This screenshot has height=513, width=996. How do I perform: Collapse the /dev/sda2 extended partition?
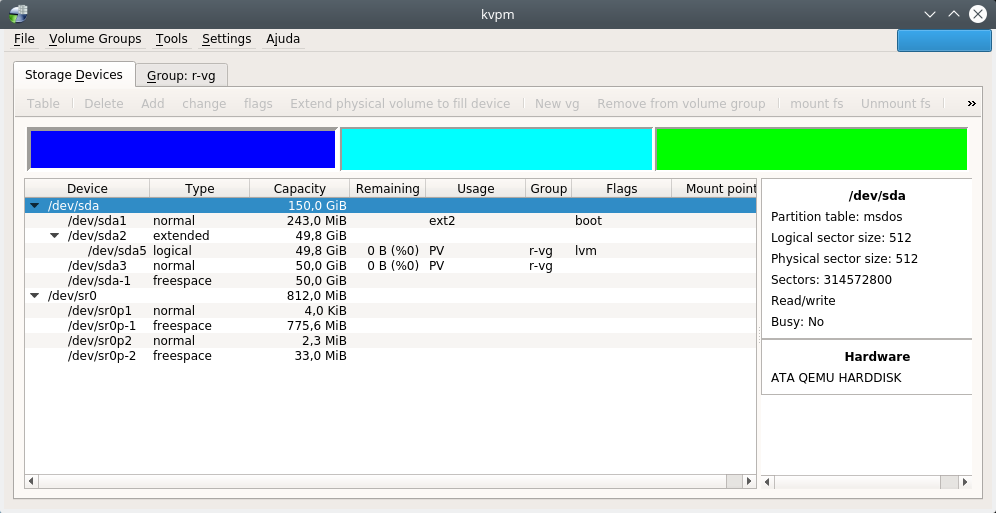click(x=56, y=236)
